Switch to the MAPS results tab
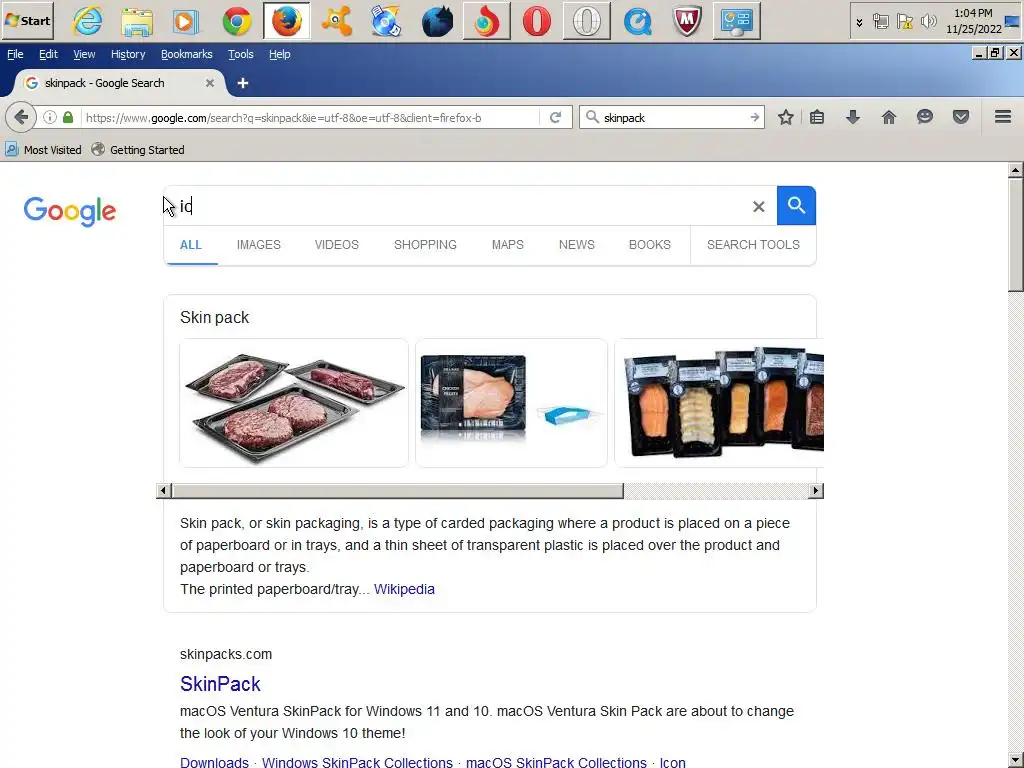Viewport: 1024px width, 768px height. tap(507, 245)
